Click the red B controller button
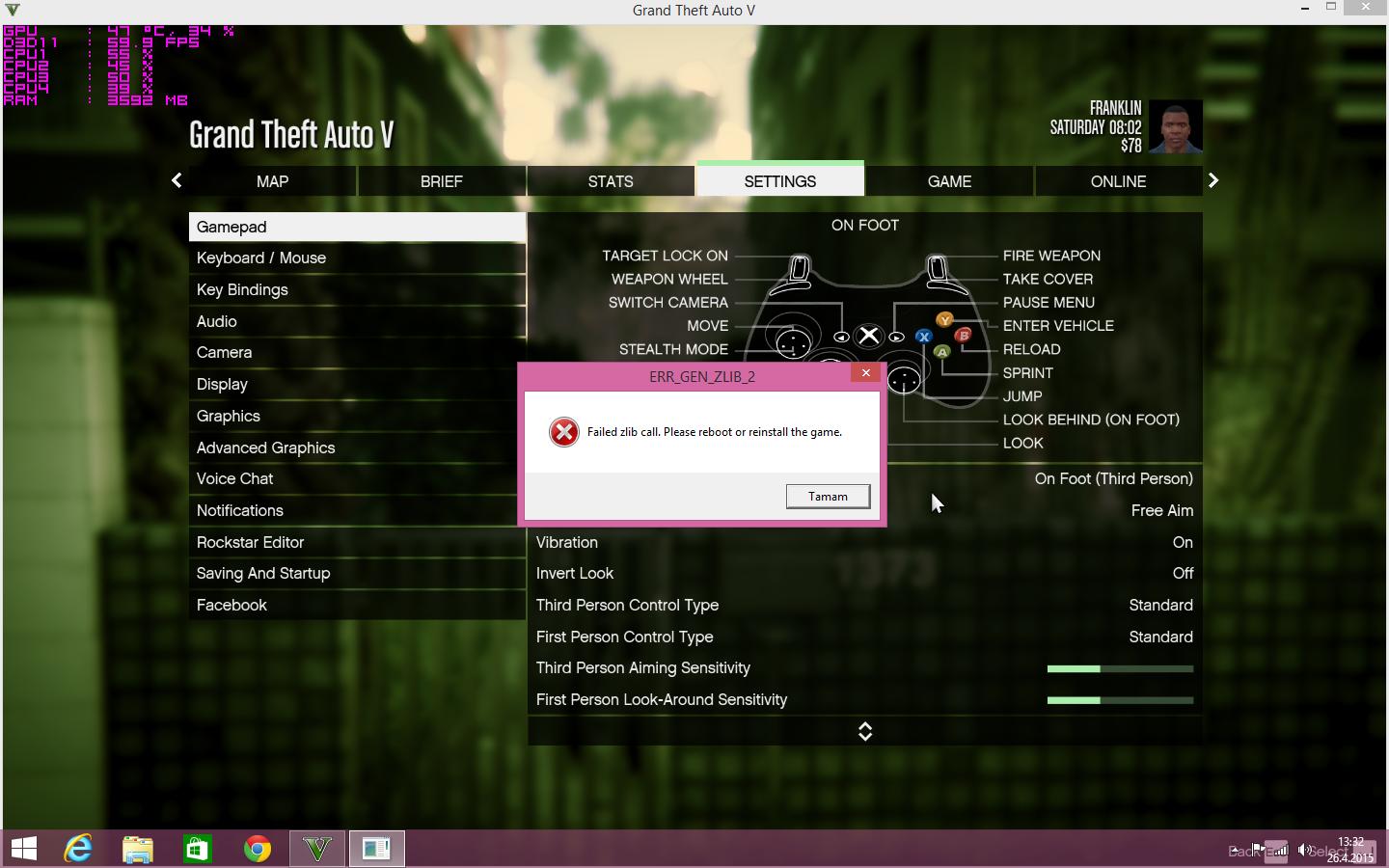This screenshot has width=1389, height=868. click(963, 335)
